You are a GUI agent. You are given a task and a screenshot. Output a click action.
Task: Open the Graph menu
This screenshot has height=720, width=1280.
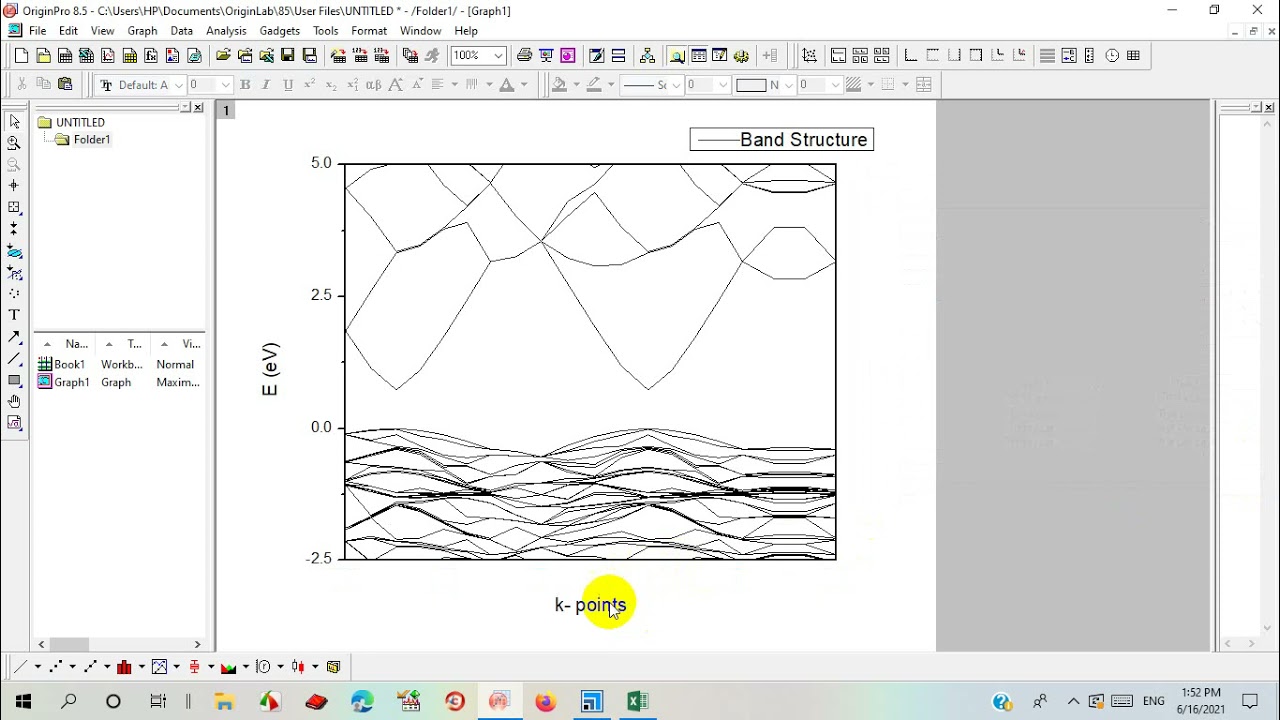tap(142, 31)
